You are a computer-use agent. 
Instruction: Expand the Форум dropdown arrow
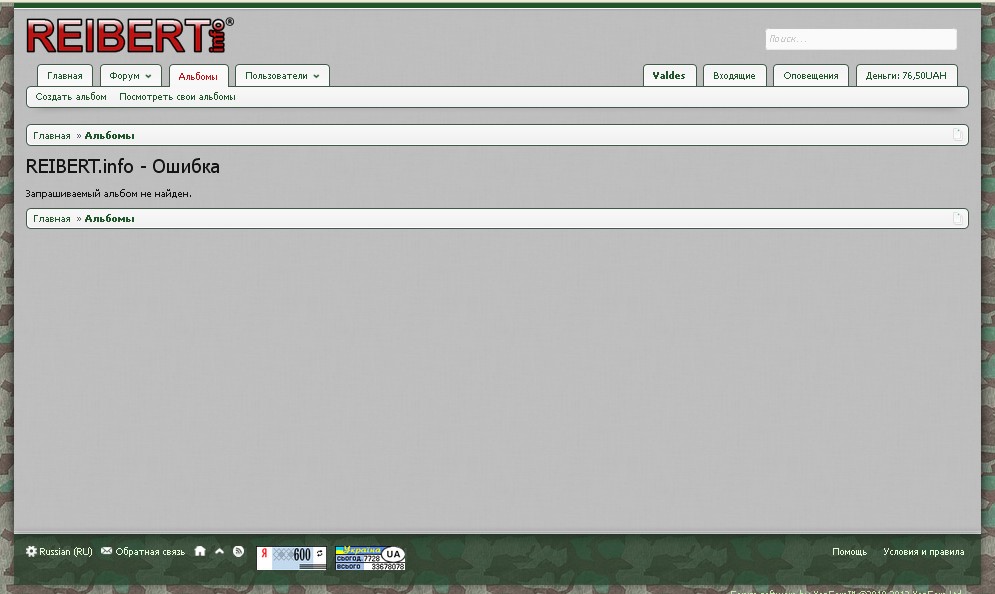click(148, 76)
